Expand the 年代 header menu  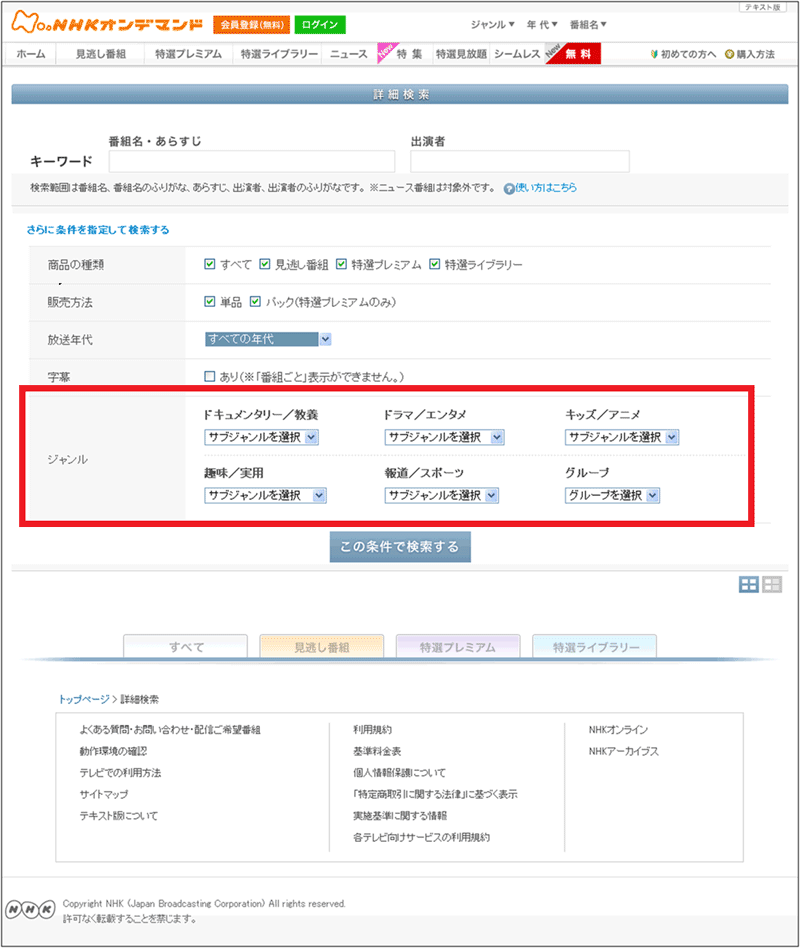[x=542, y=25]
